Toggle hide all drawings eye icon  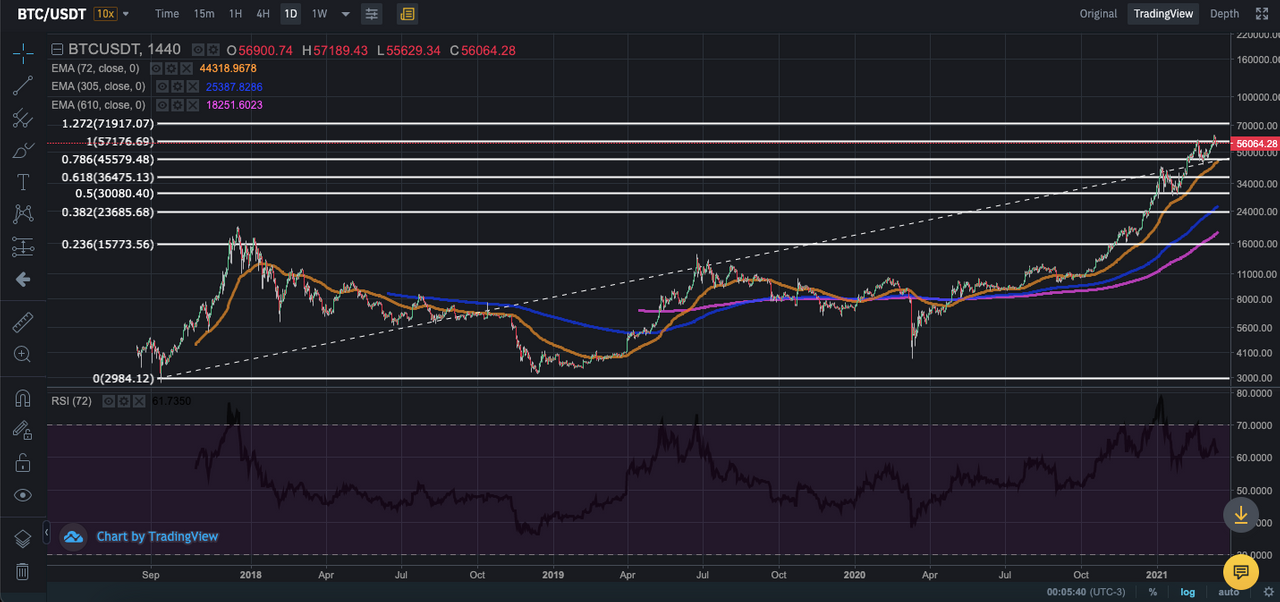23,494
